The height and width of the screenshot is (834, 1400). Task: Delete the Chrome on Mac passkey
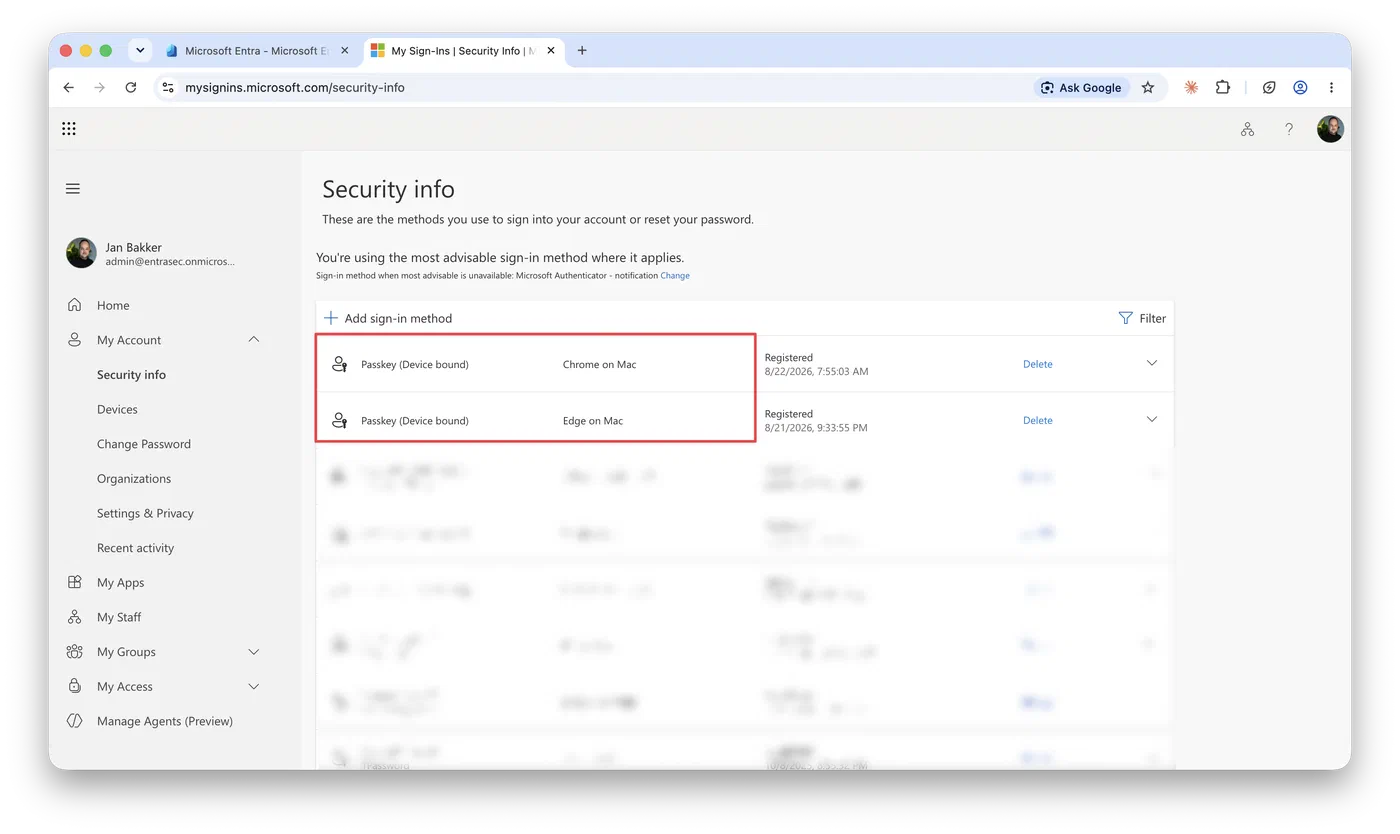pos(1037,364)
